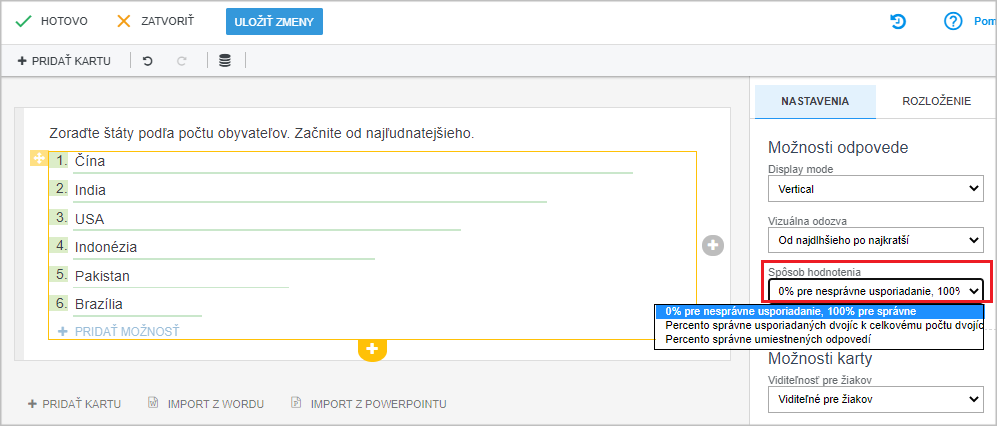Switch to the Rozloženie tab
Screen dimensions: 997x426
point(936,101)
